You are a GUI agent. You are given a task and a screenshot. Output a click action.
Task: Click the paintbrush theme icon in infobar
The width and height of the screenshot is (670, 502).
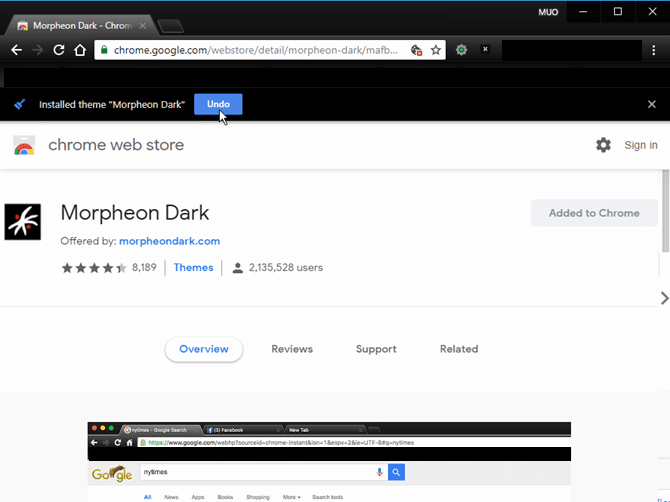click(x=19, y=104)
